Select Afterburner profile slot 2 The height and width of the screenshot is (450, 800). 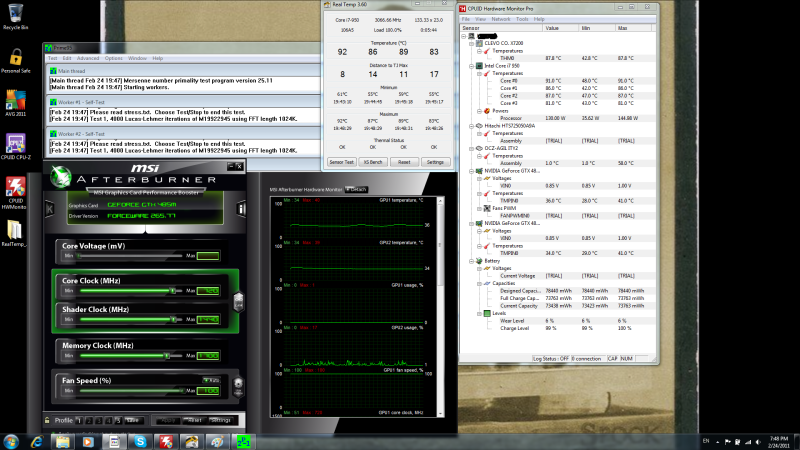point(89,420)
